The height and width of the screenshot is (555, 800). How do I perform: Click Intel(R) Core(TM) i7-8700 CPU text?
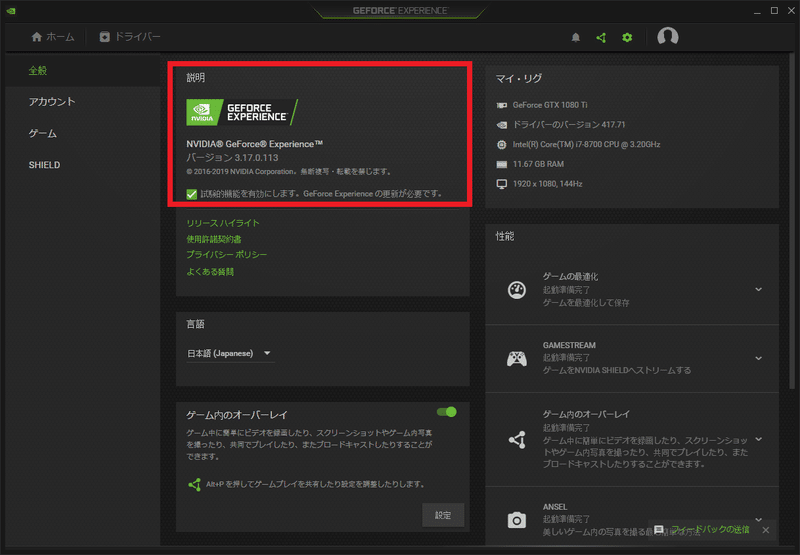click(587, 144)
